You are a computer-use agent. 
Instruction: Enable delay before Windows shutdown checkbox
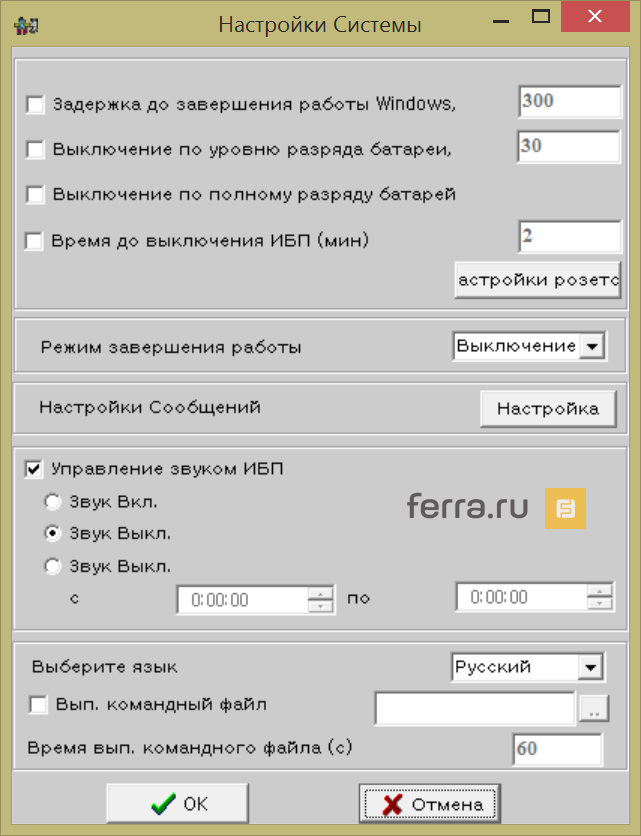point(34,102)
